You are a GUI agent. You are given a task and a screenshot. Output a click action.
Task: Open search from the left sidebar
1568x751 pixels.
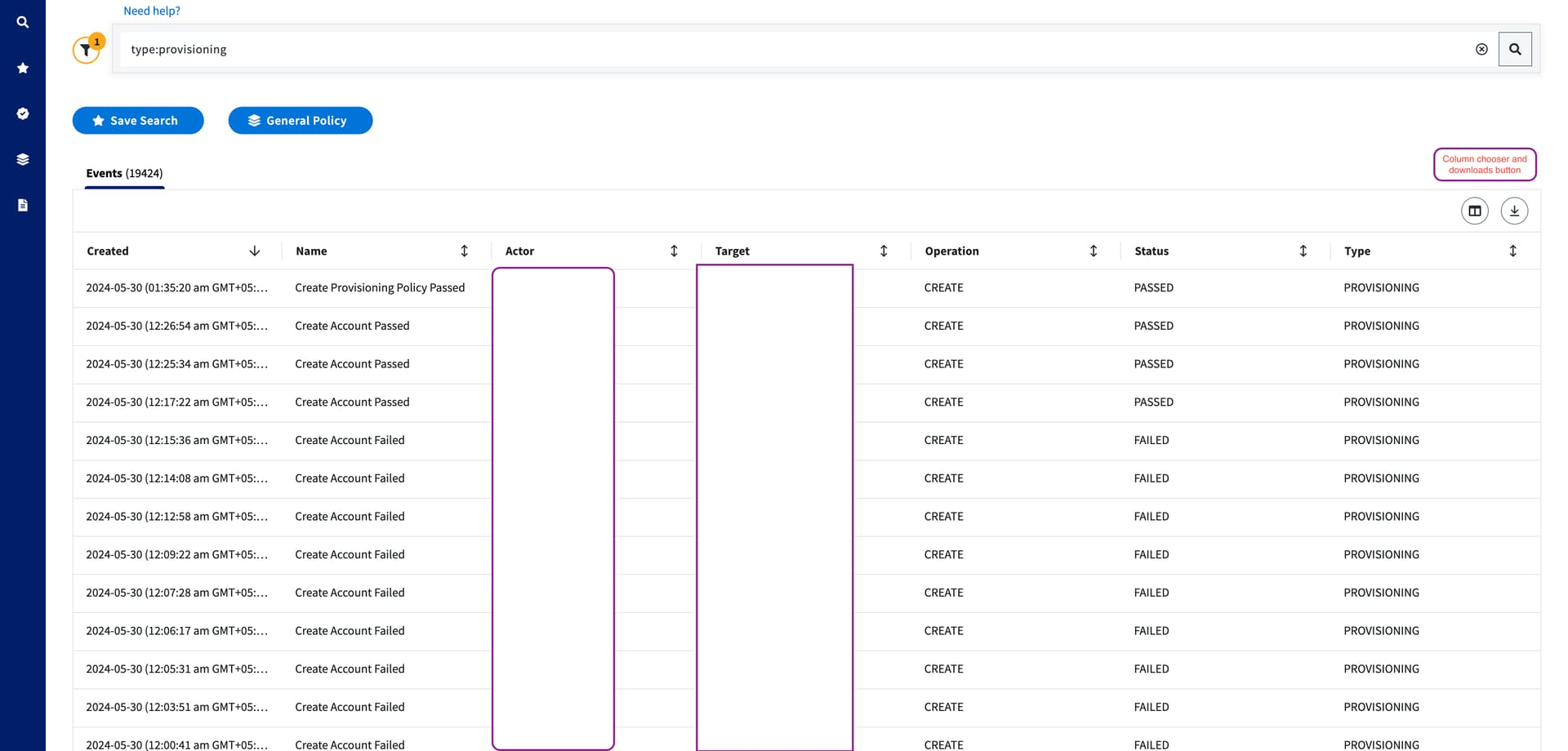(23, 22)
